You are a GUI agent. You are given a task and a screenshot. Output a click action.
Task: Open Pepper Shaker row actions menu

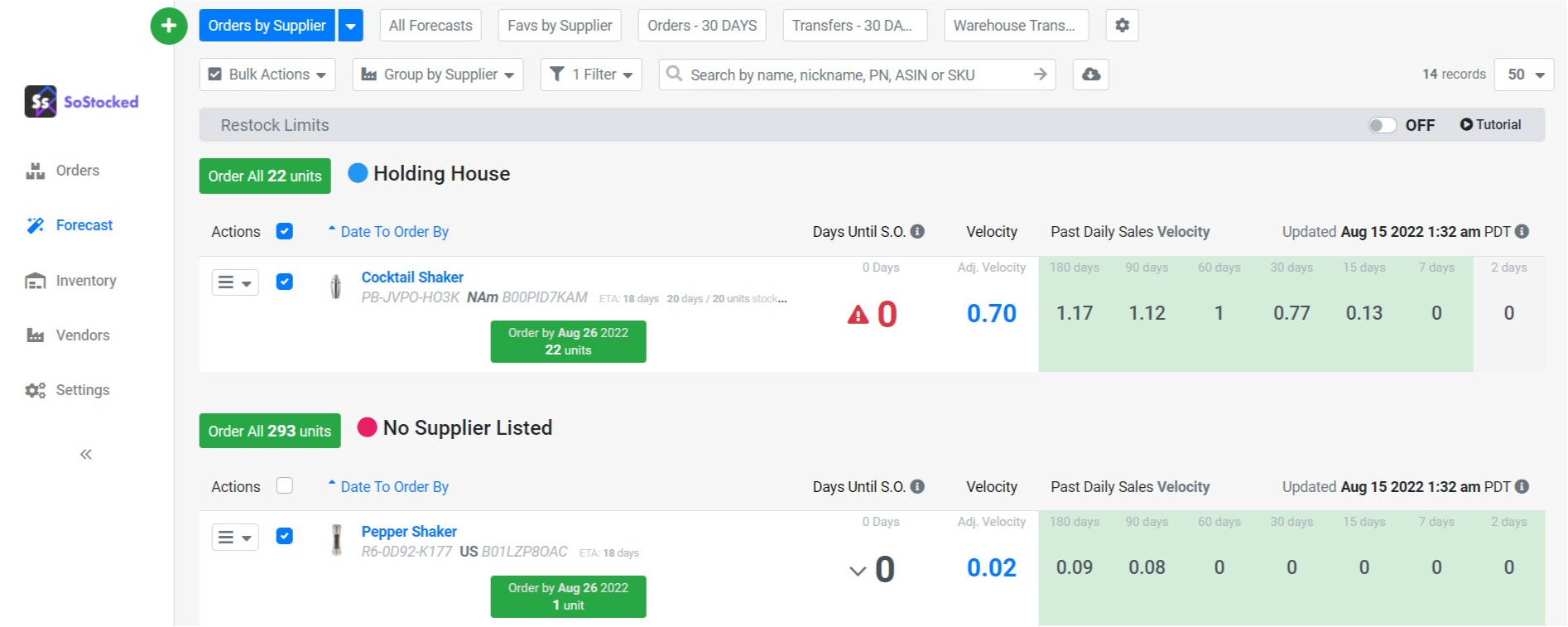(x=235, y=537)
